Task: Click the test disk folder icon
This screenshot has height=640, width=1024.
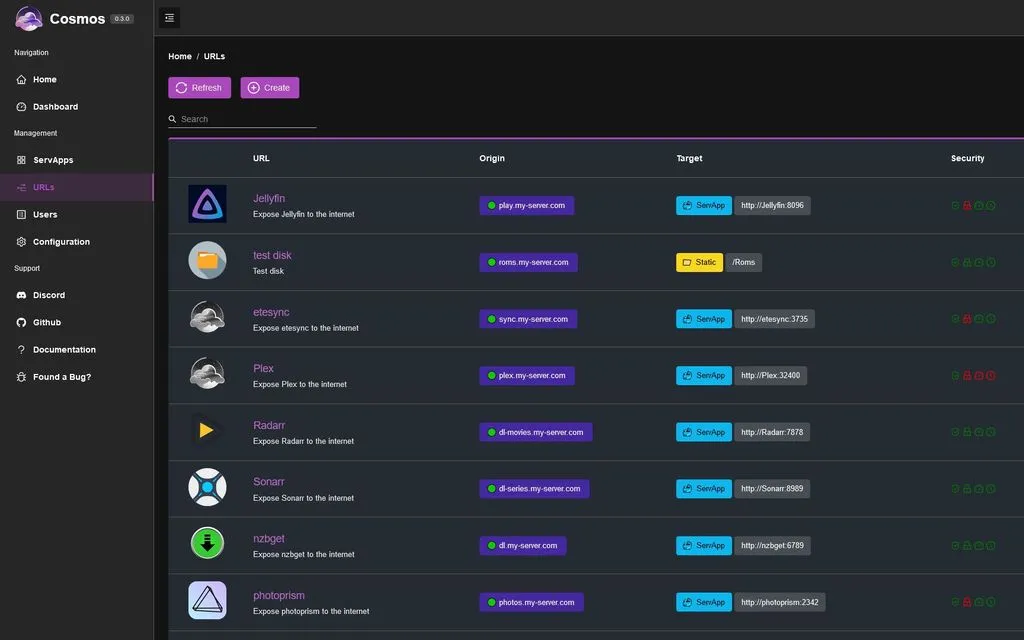Action: click(x=207, y=260)
